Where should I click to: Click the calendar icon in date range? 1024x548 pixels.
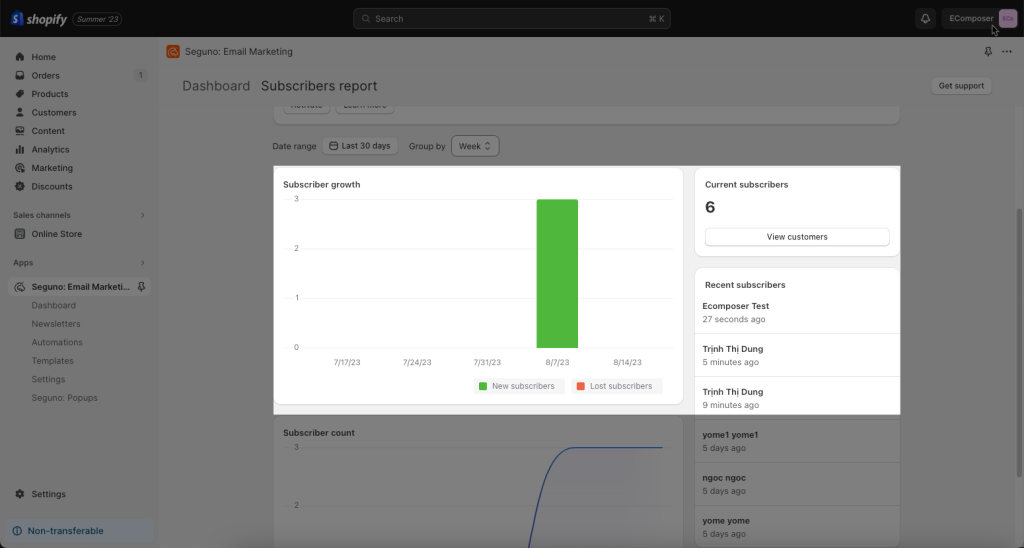(x=333, y=146)
